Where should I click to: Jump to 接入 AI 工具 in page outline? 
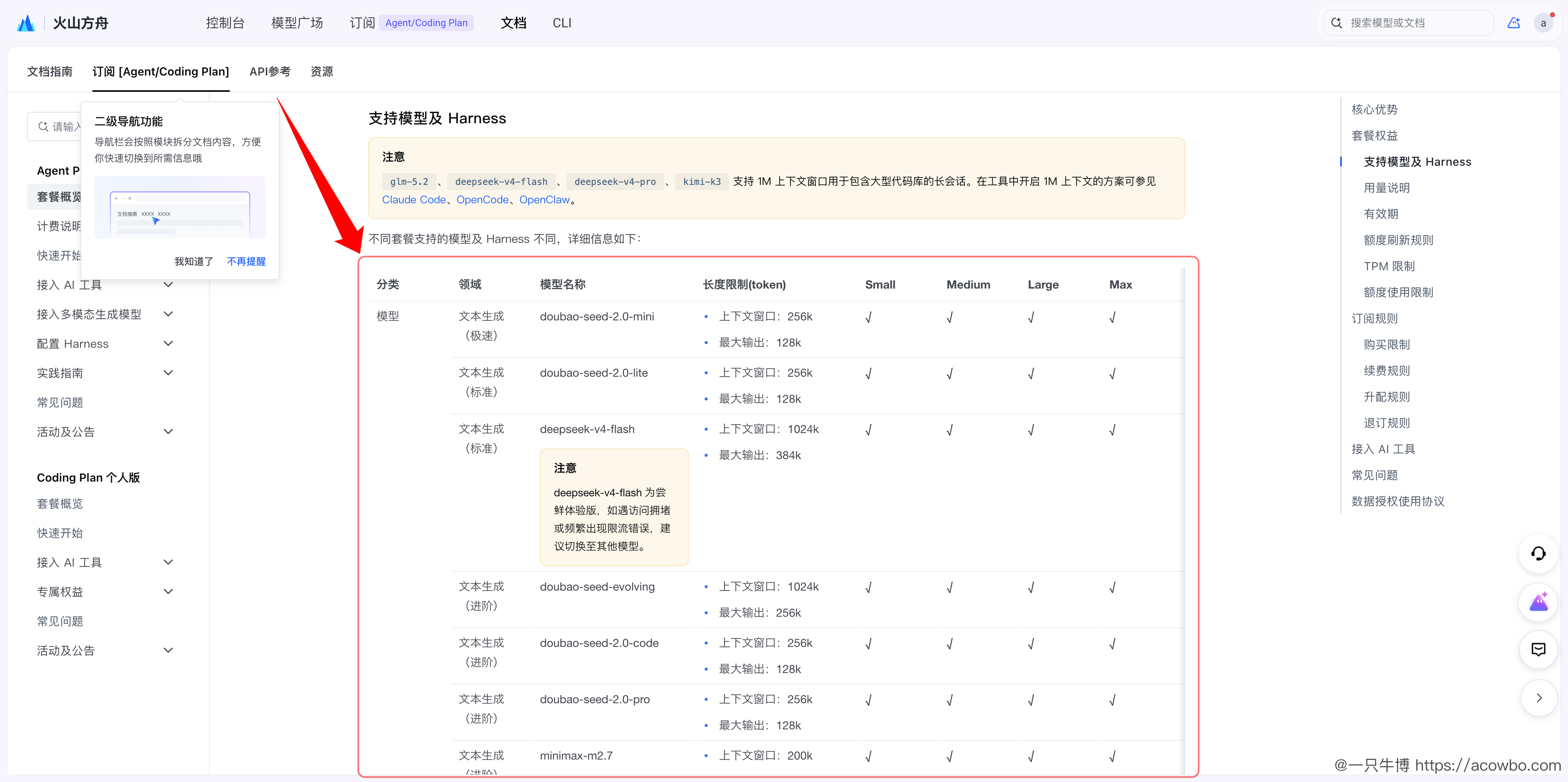1383,449
